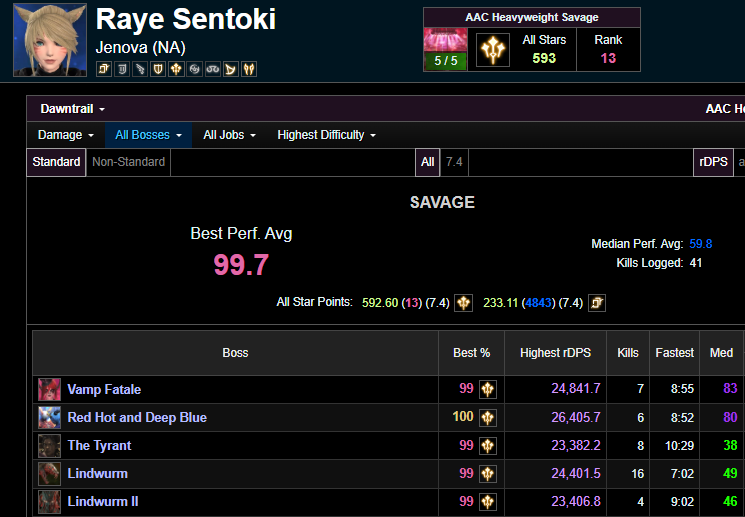745x517 pixels.
Task: Click the 24,401.5 rDPS value
Action: click(576, 473)
